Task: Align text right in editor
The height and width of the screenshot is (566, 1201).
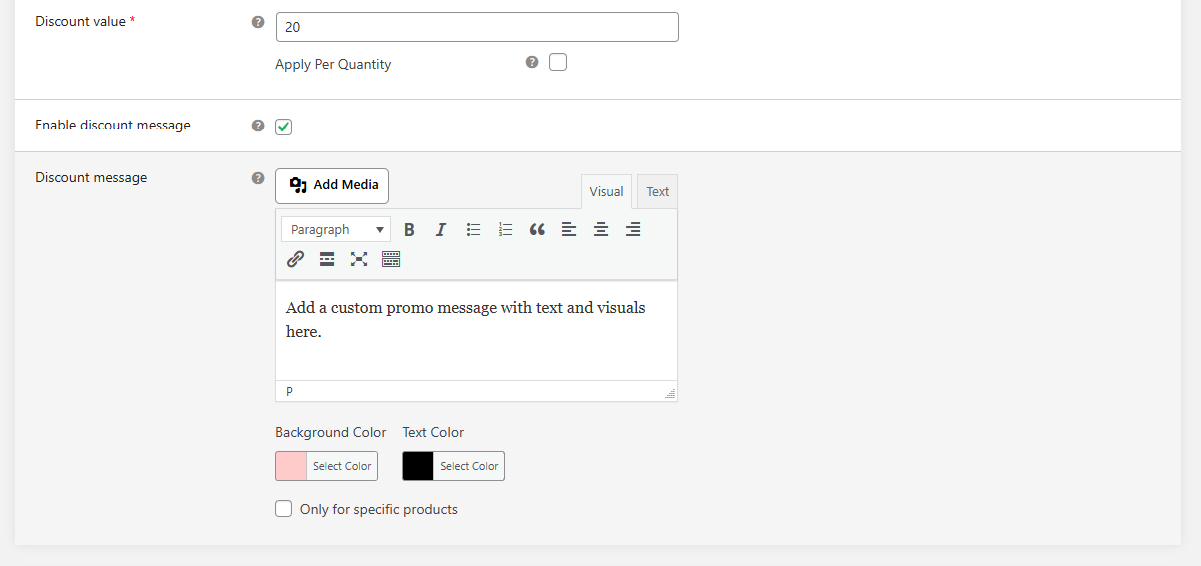Action: 633,230
